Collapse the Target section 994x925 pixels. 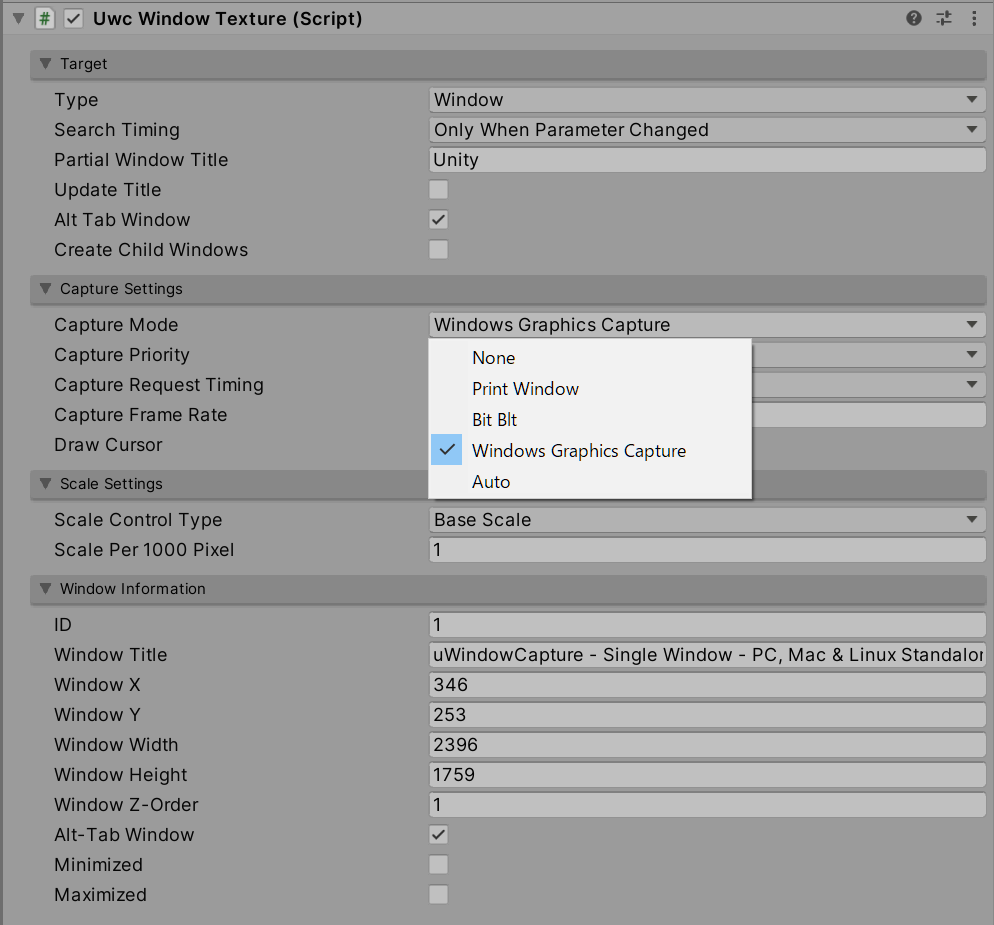[44, 64]
